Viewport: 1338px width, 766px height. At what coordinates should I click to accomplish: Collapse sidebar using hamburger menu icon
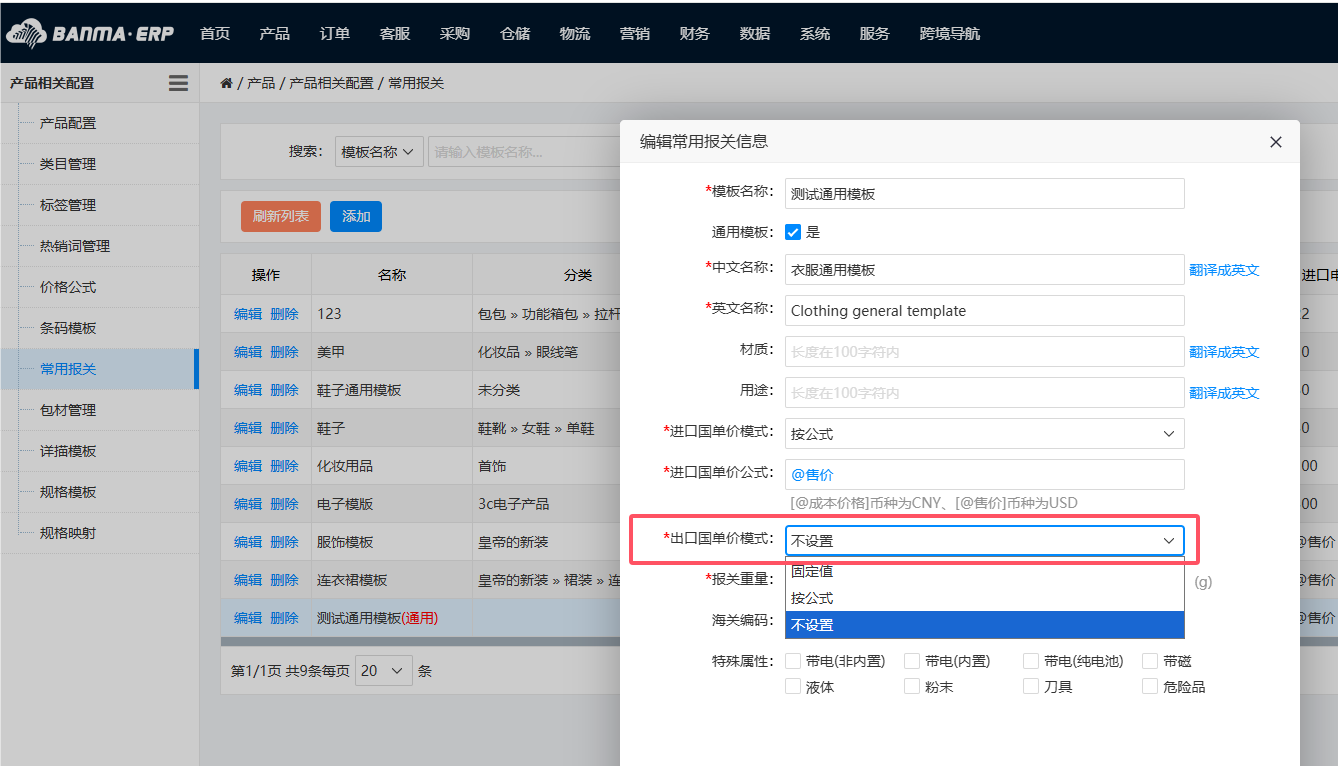click(x=178, y=84)
